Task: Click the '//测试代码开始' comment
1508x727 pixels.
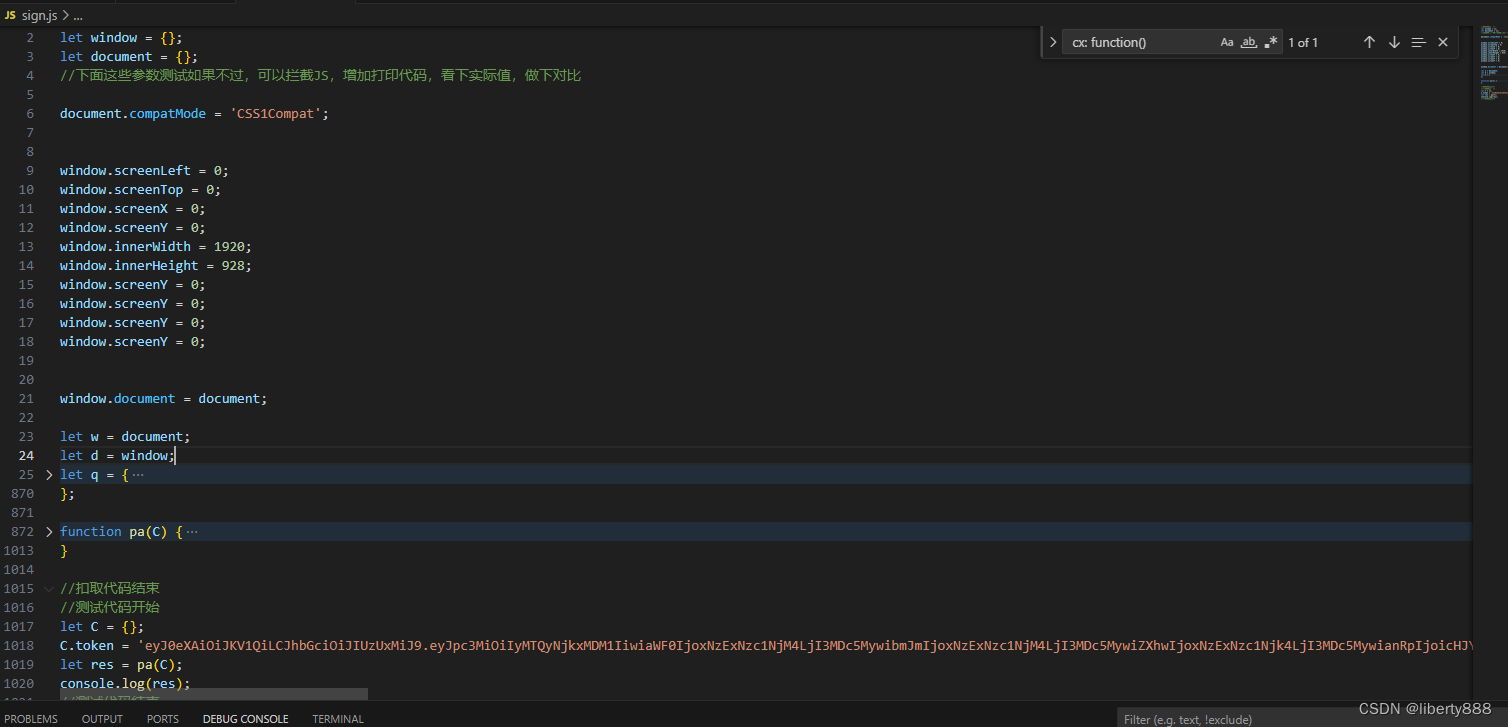Action: coord(110,608)
